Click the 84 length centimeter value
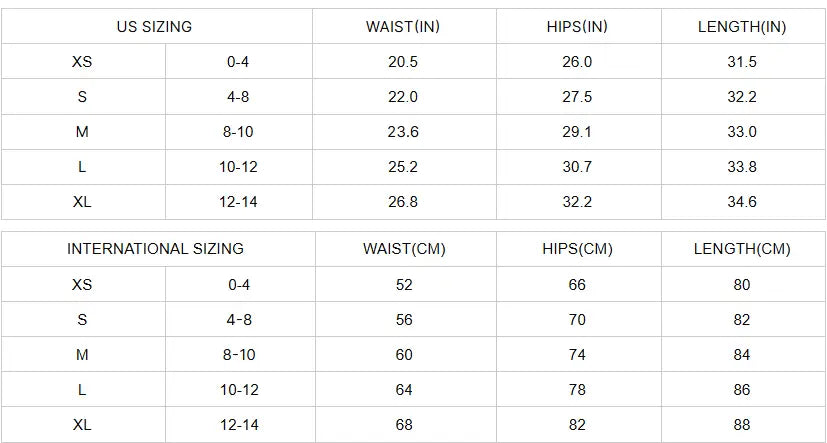 [x=742, y=355]
